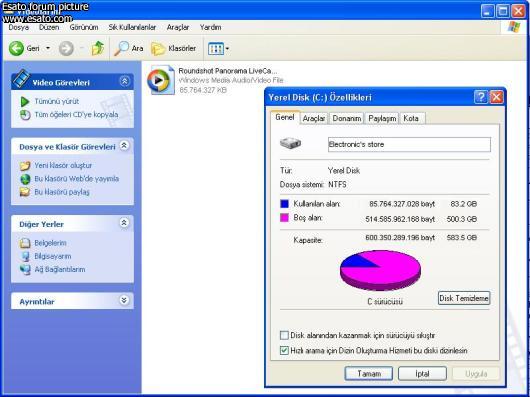
Task: Collapse the Diğer Yerler panel
Action: tap(124, 223)
